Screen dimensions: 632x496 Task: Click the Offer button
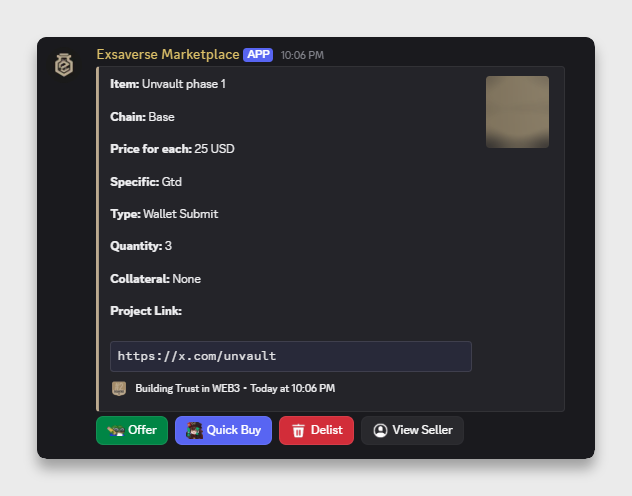tap(132, 430)
